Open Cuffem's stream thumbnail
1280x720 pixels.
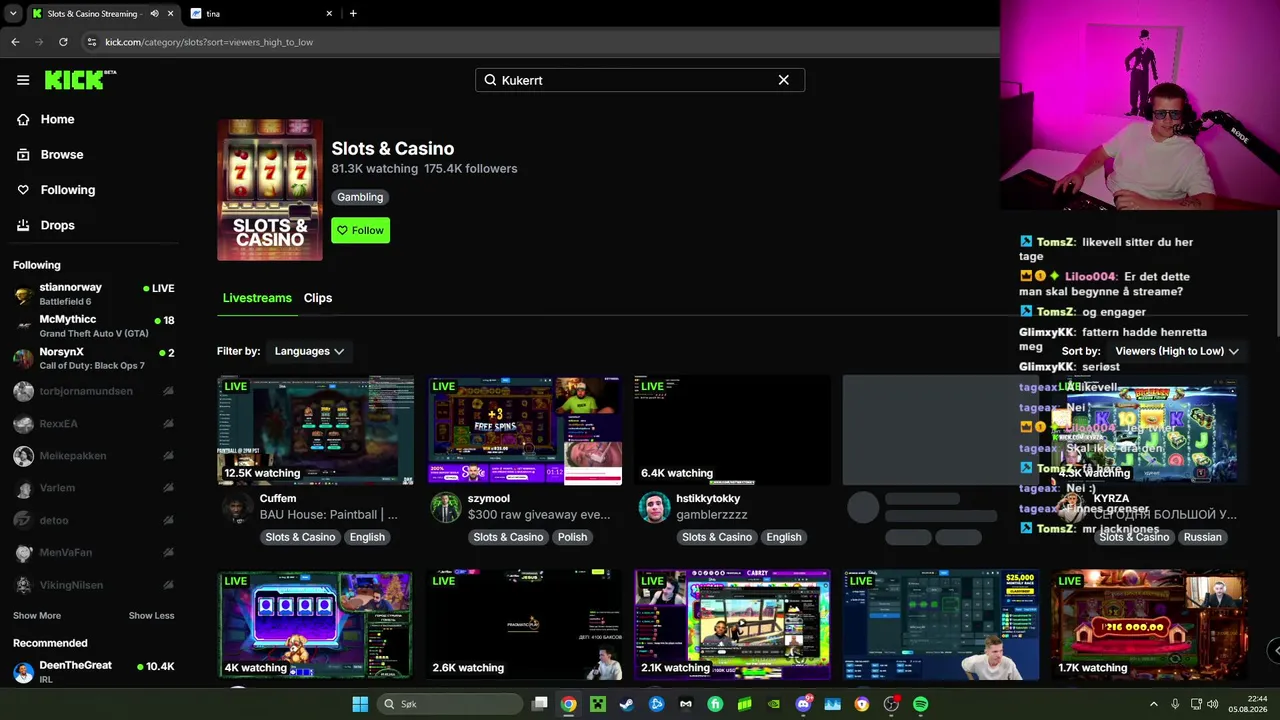[x=315, y=430]
